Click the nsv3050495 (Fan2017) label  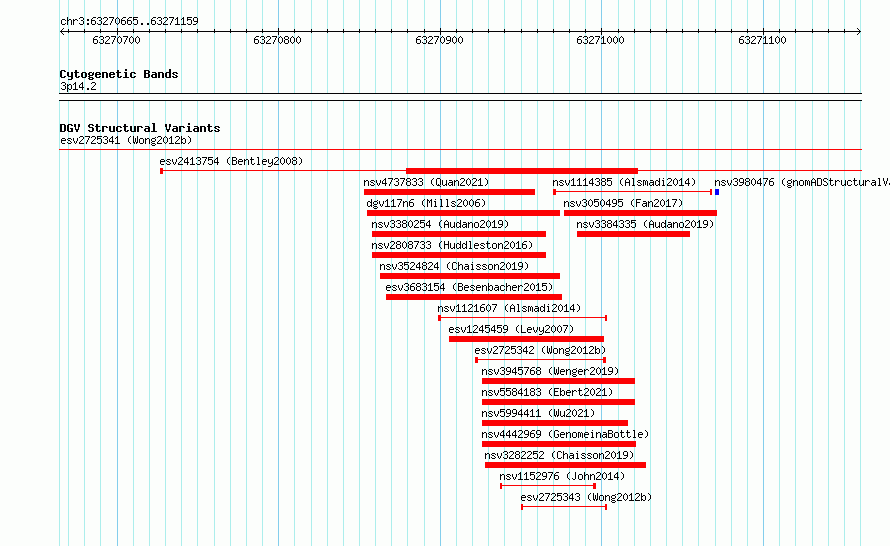point(623,203)
